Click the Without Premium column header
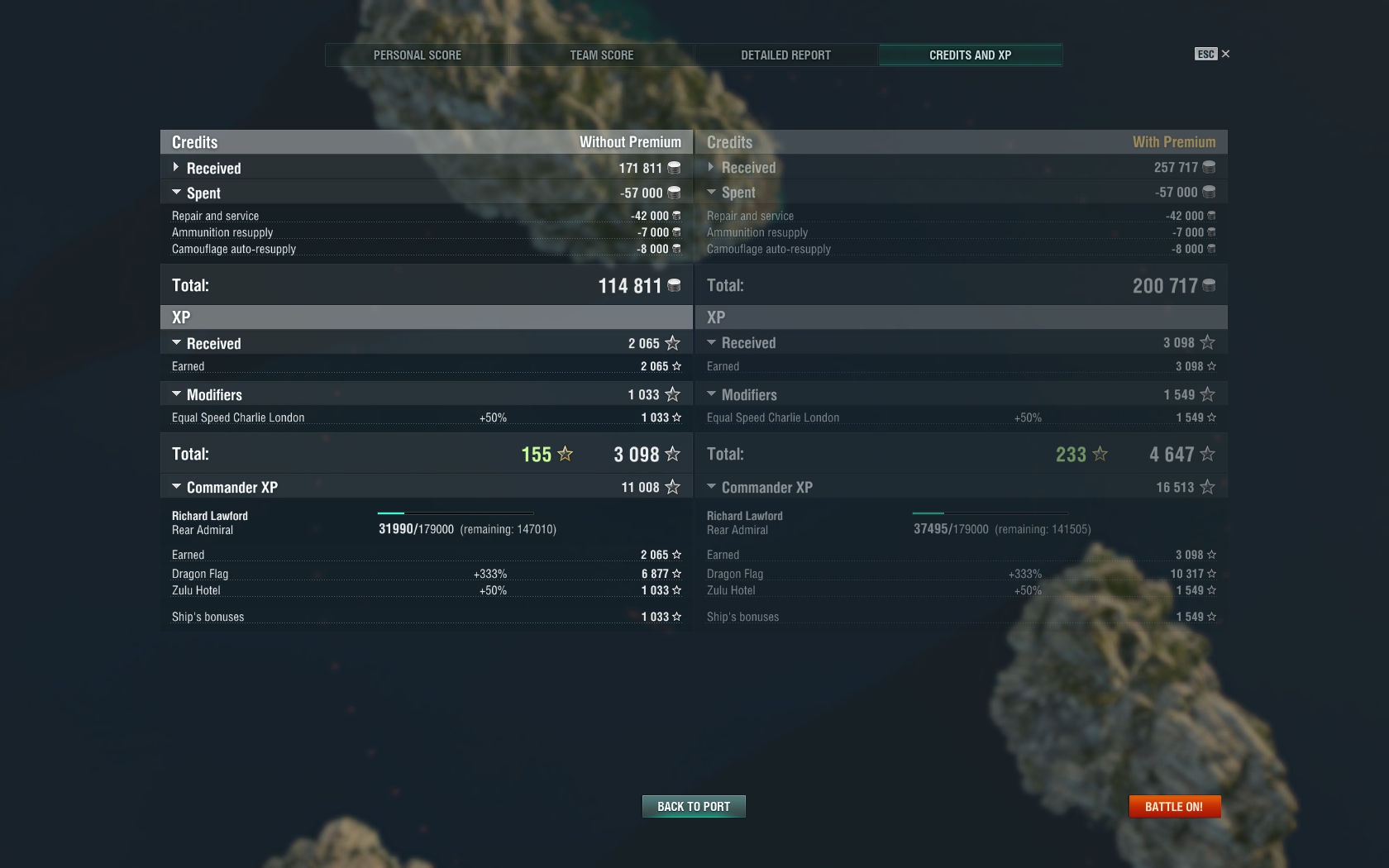This screenshot has height=868, width=1389. pyautogui.click(x=630, y=142)
